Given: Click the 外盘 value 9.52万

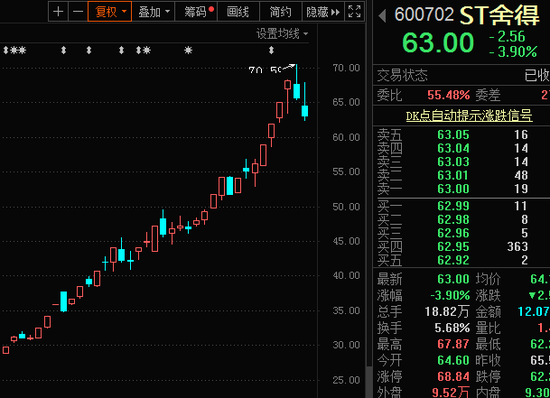Looking at the screenshot, I should tap(451, 392).
